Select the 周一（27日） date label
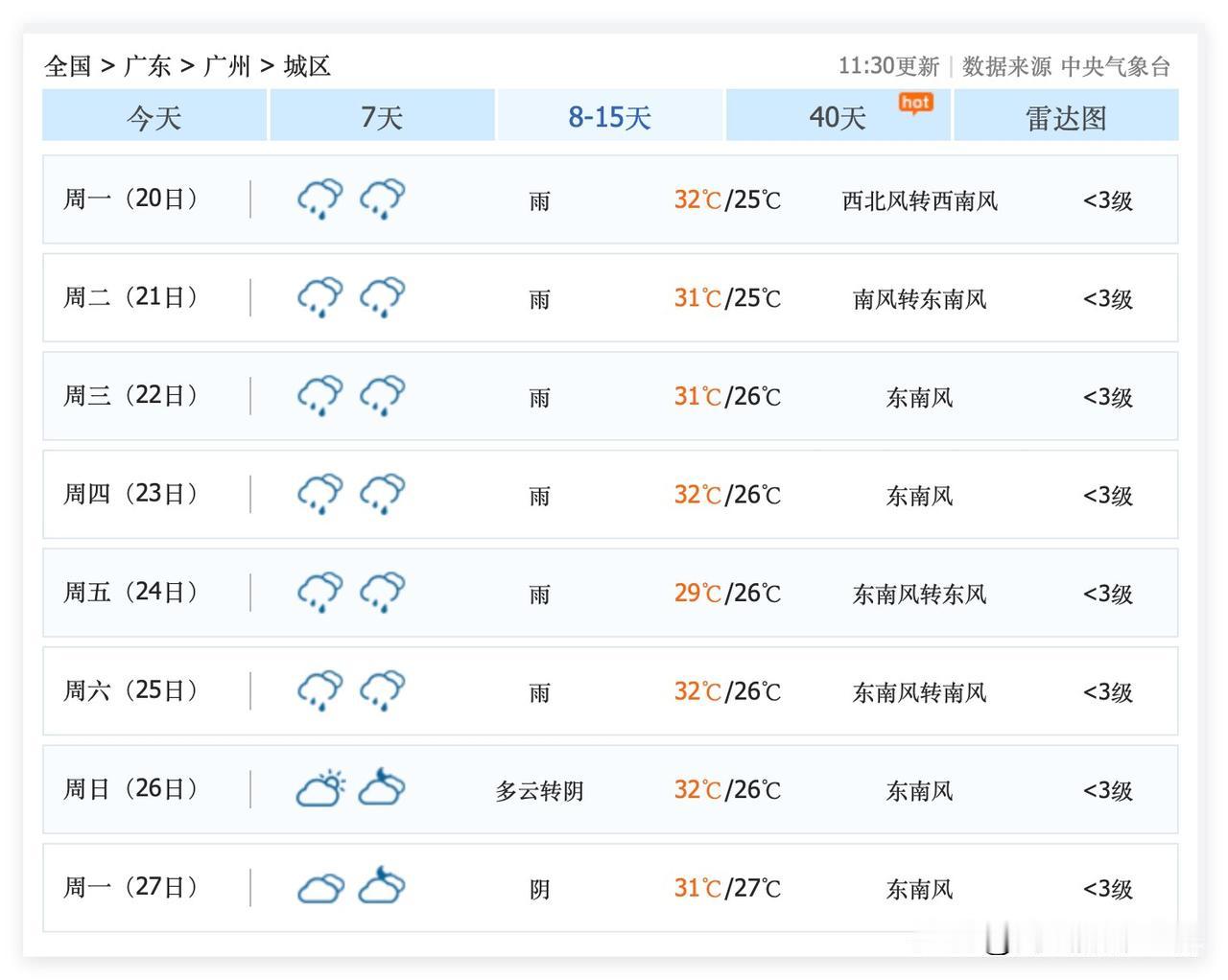 pos(130,887)
